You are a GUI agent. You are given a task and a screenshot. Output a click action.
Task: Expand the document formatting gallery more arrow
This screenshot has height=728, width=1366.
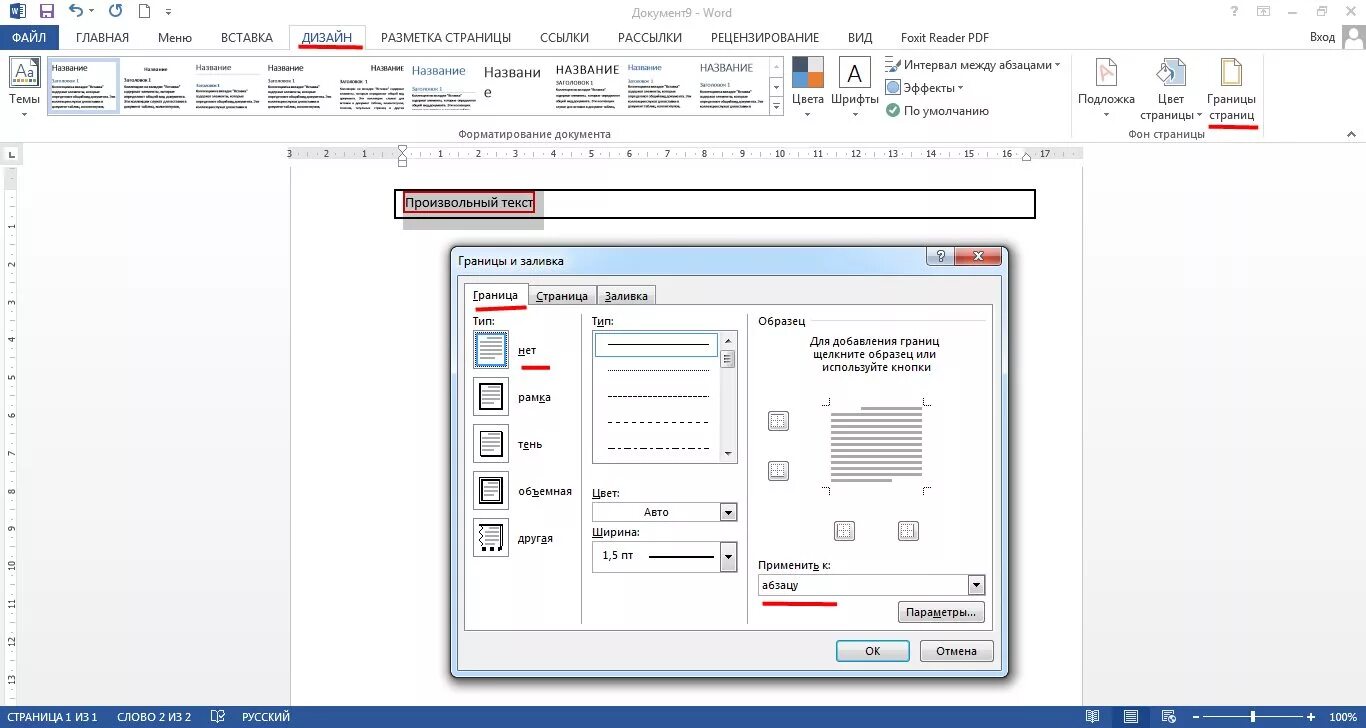(776, 106)
